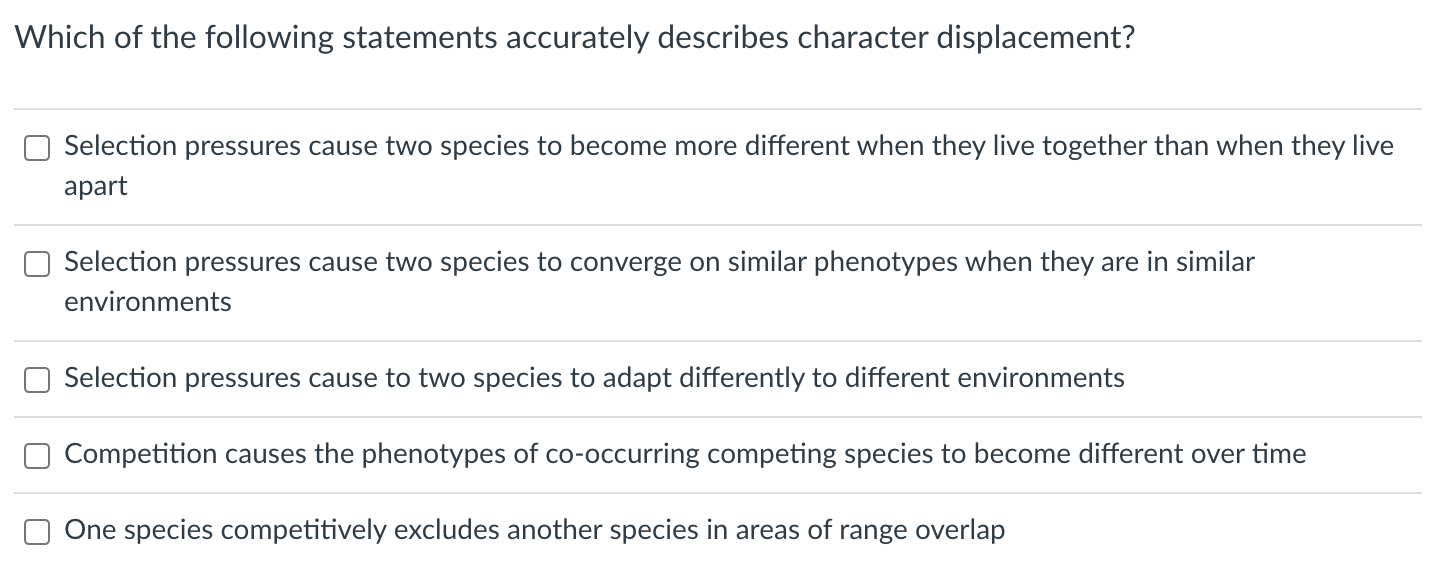The image size is (1444, 584).
Task: Check the 'Competition causes the phenotypes' option
Action: coord(37,455)
